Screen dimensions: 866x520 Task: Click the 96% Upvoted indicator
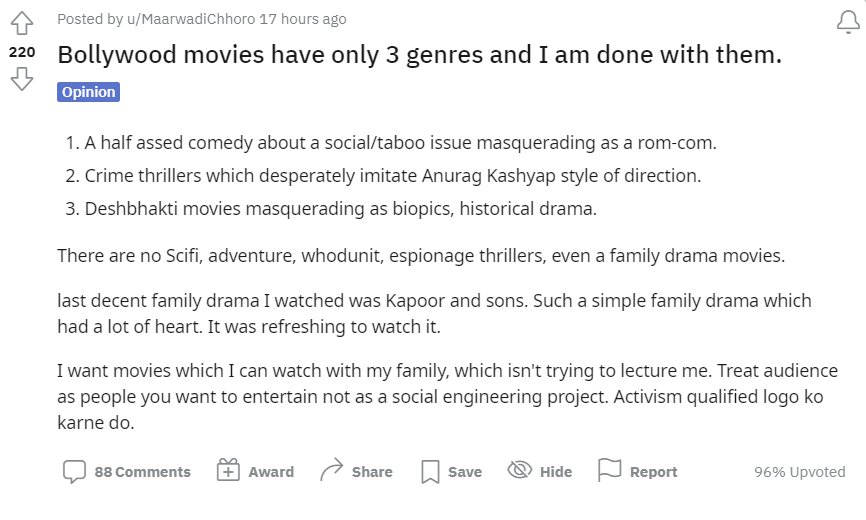click(800, 472)
